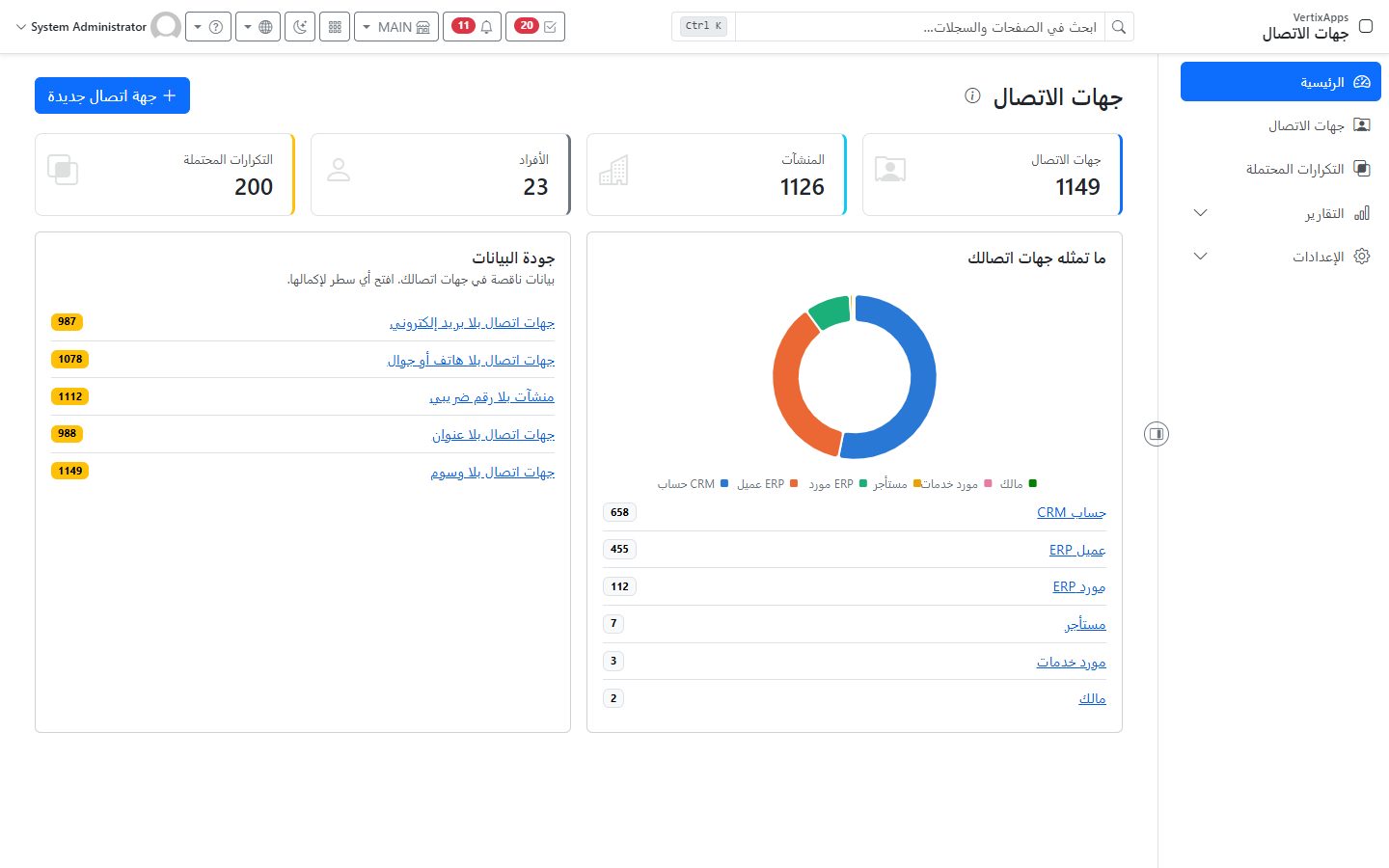Click the square icon beside VertixApps header
1389x868 pixels.
pyautogui.click(x=1366, y=26)
